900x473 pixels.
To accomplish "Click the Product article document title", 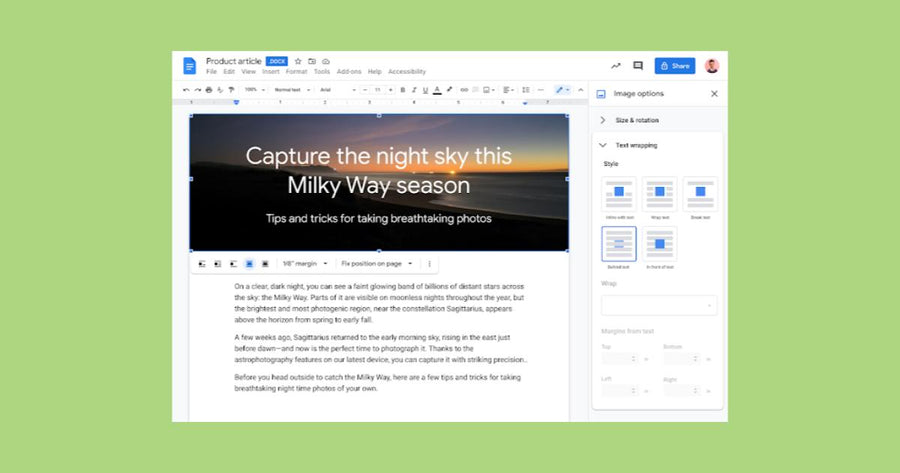I will (234, 61).
